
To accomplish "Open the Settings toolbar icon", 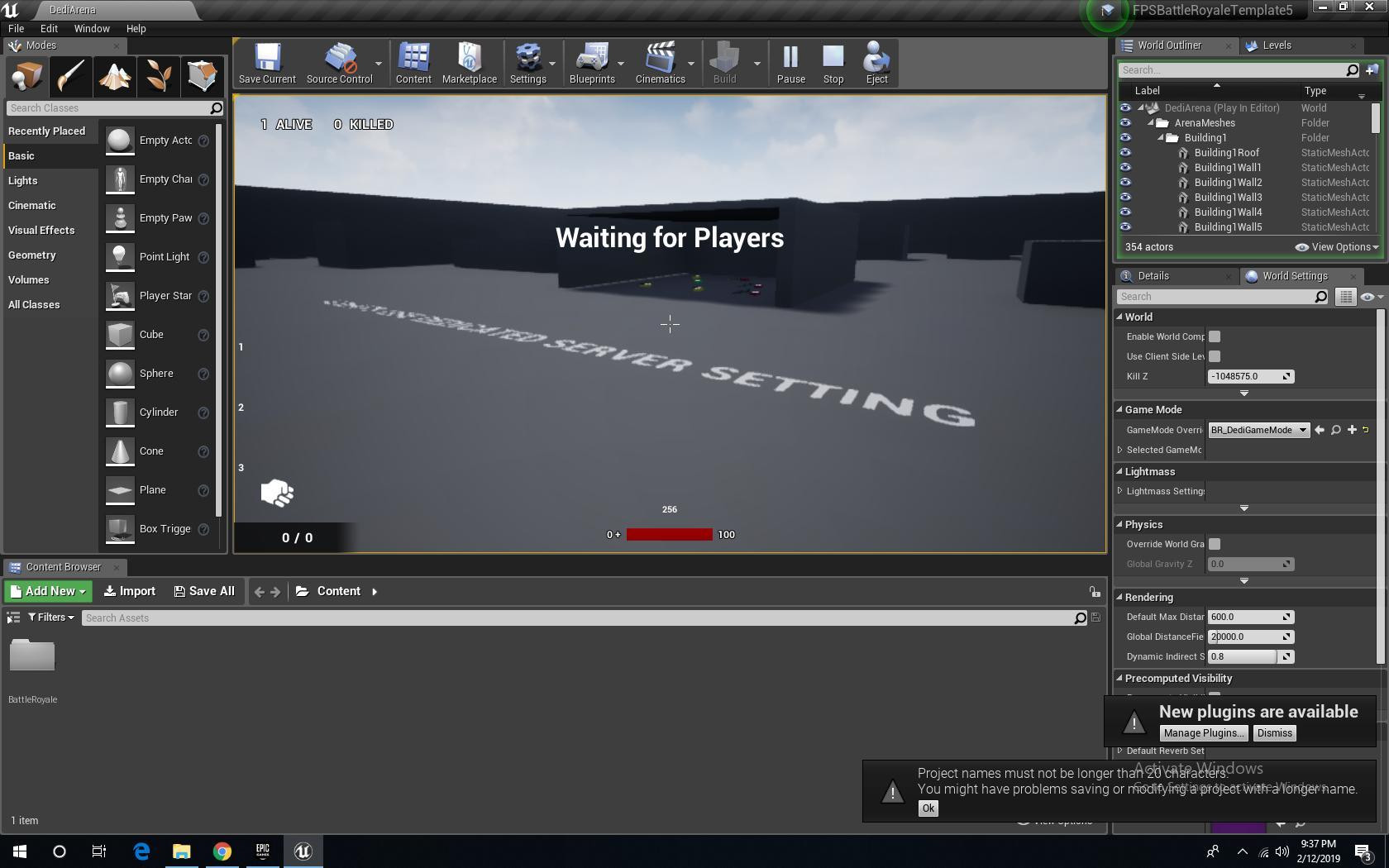I will [x=528, y=63].
